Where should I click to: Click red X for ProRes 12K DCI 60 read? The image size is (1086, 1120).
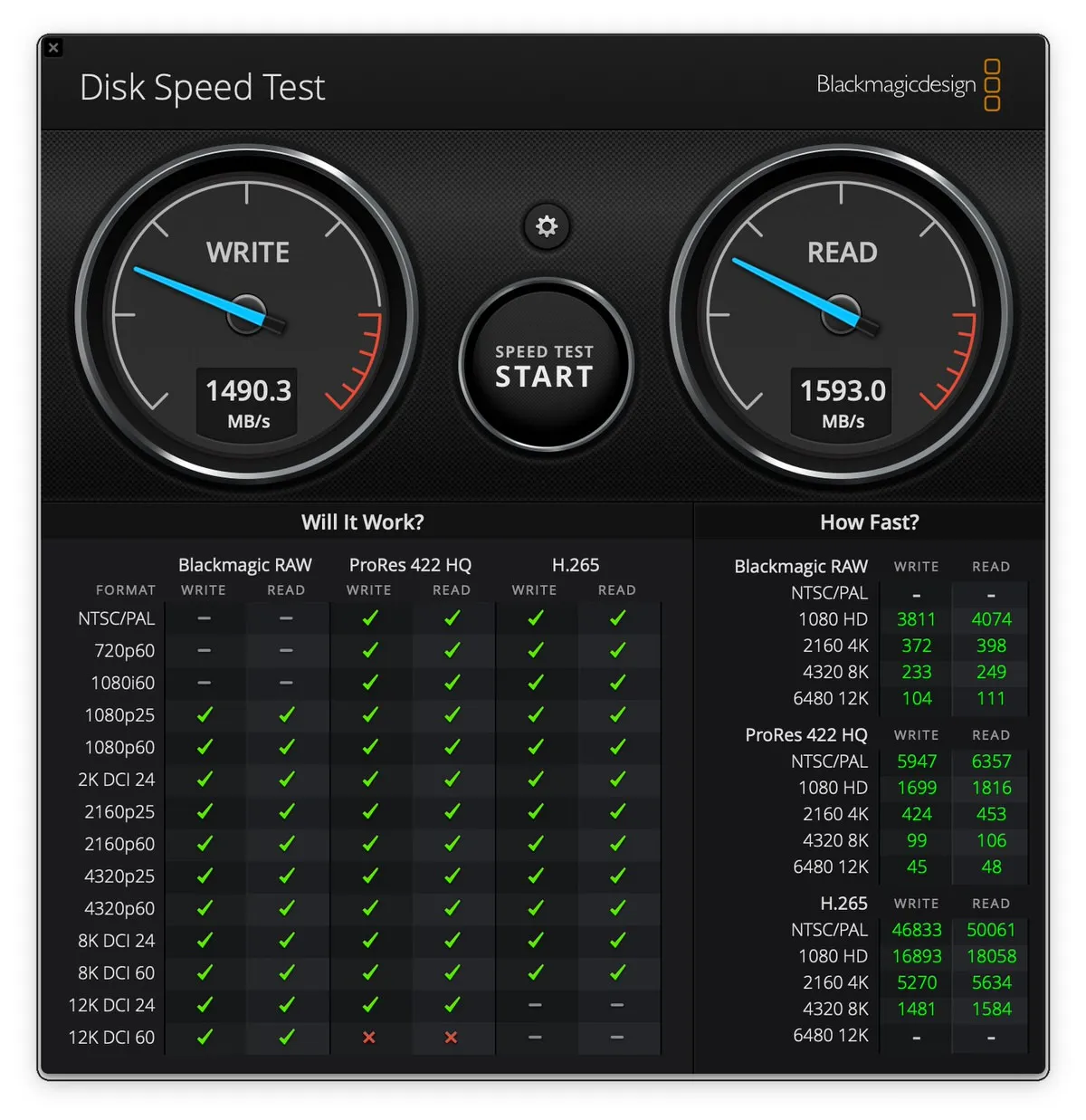(x=451, y=1038)
